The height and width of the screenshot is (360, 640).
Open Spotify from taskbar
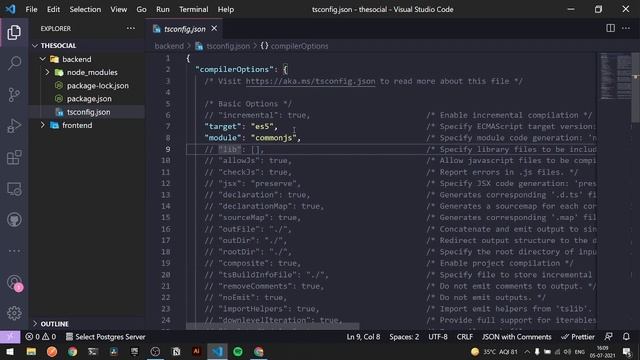[238, 351]
